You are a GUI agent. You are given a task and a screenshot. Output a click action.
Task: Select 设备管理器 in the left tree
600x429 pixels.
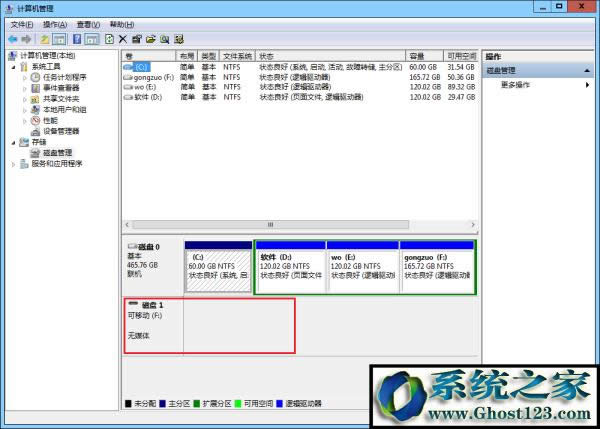[x=60, y=131]
